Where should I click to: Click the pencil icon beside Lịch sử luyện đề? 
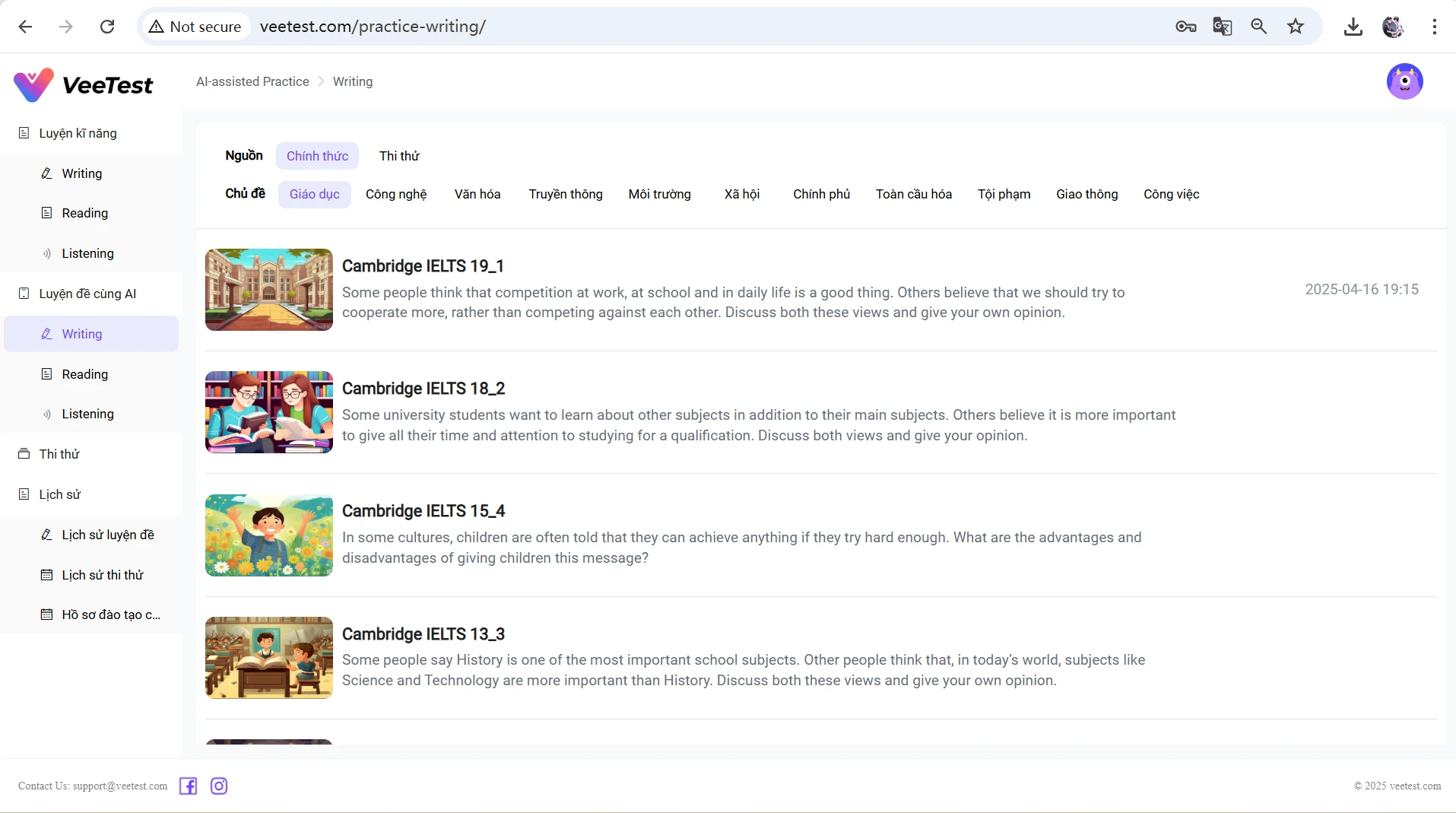[46, 535]
